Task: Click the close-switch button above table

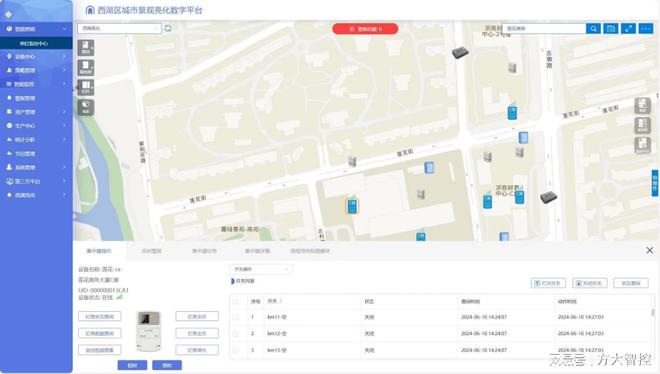Action: coord(589,283)
